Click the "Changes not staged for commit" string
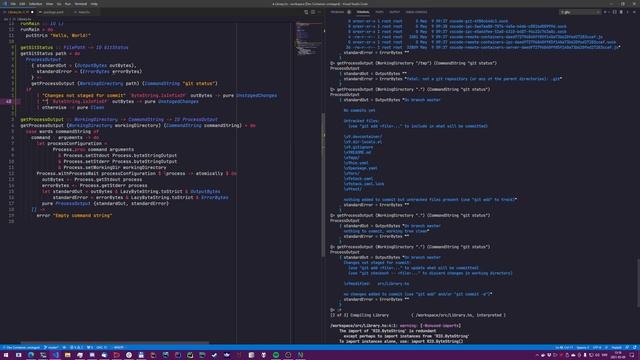640x360 pixels. [x=84, y=96]
